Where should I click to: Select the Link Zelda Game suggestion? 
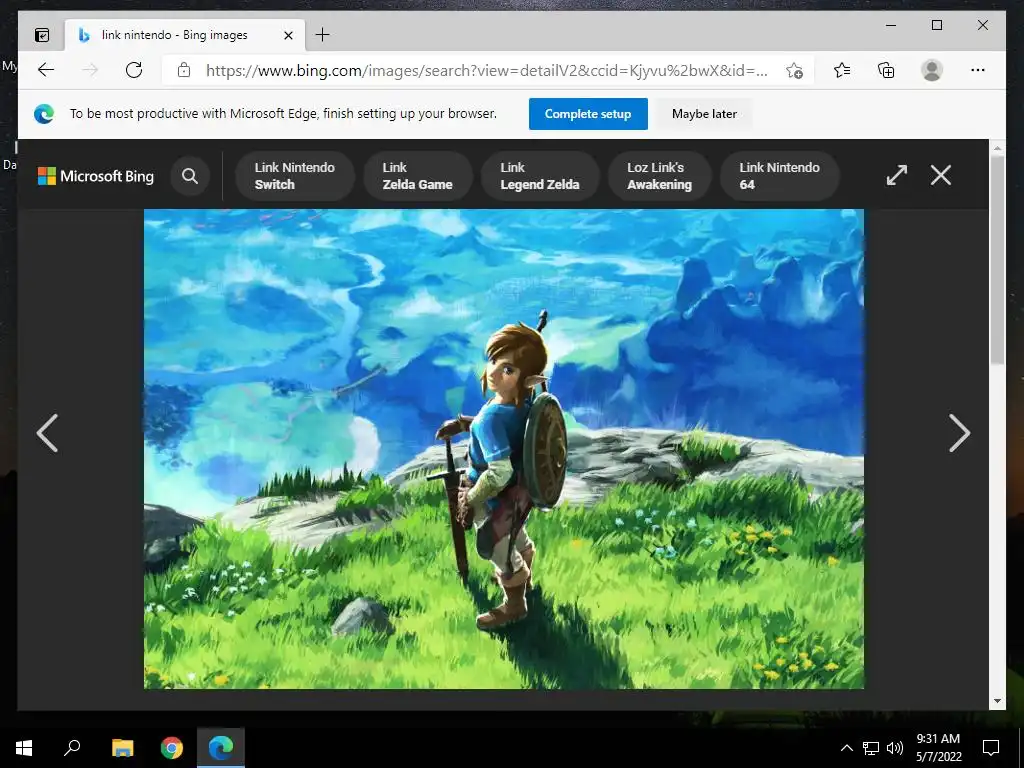pyautogui.click(x=417, y=176)
